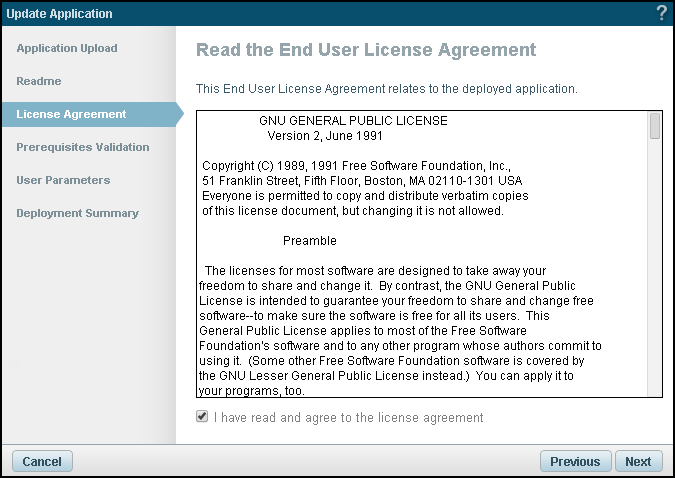
Task: Jump to the Prerequisites Validation step
Action: [83, 147]
